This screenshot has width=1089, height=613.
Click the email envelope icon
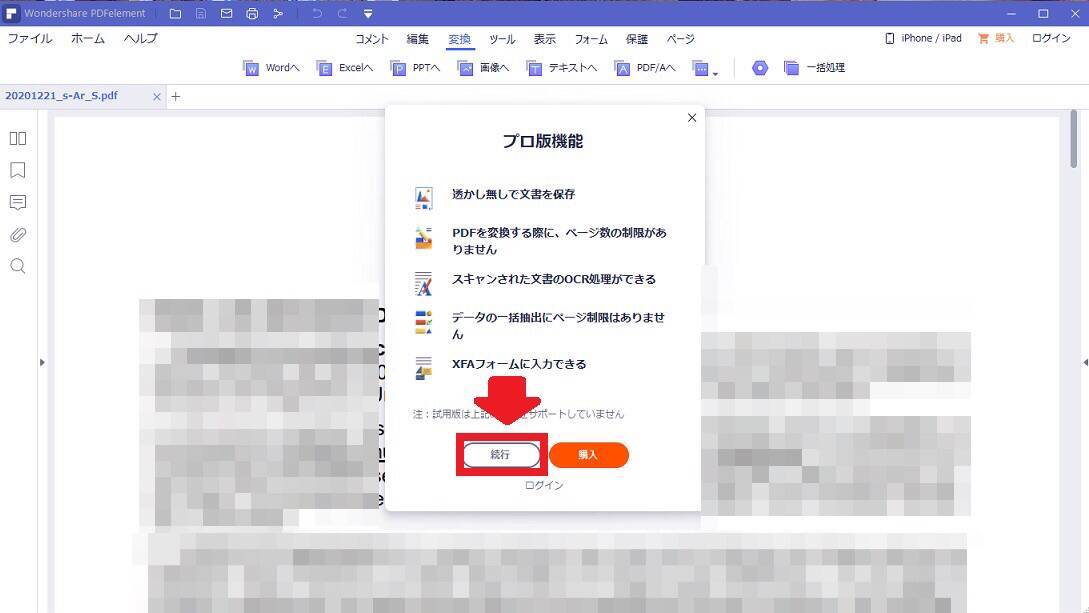[227, 14]
